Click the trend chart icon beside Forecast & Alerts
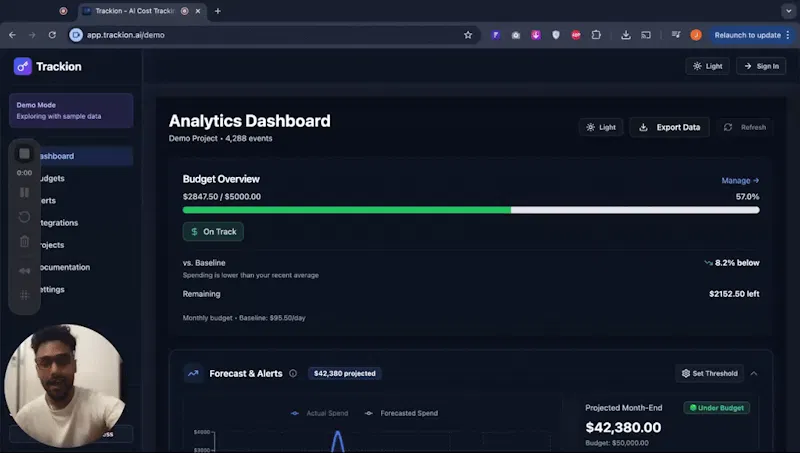800x453 pixels. click(193, 373)
